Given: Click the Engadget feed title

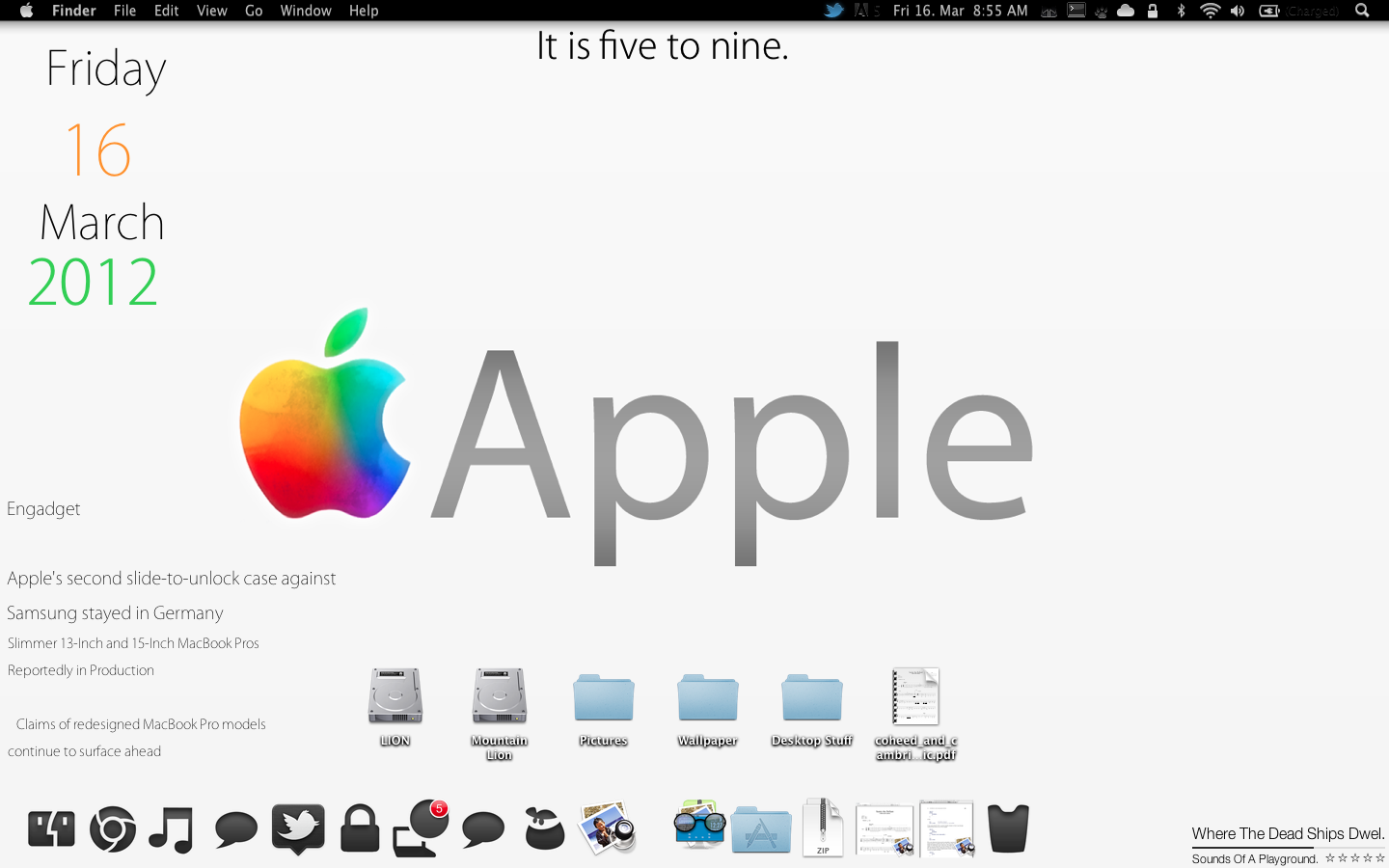Looking at the screenshot, I should pyautogui.click(x=43, y=508).
